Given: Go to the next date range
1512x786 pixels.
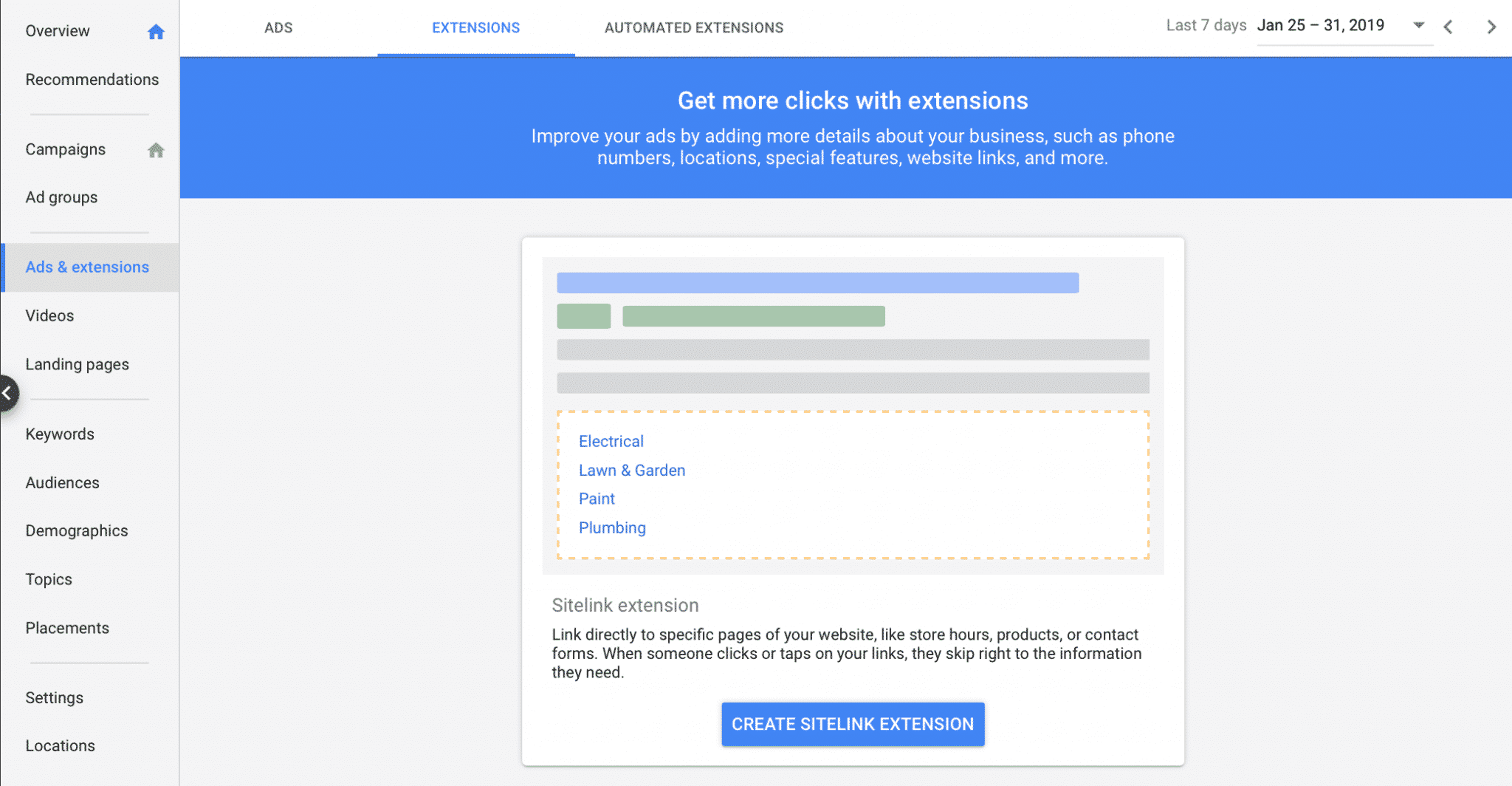Looking at the screenshot, I should coord(1491,27).
